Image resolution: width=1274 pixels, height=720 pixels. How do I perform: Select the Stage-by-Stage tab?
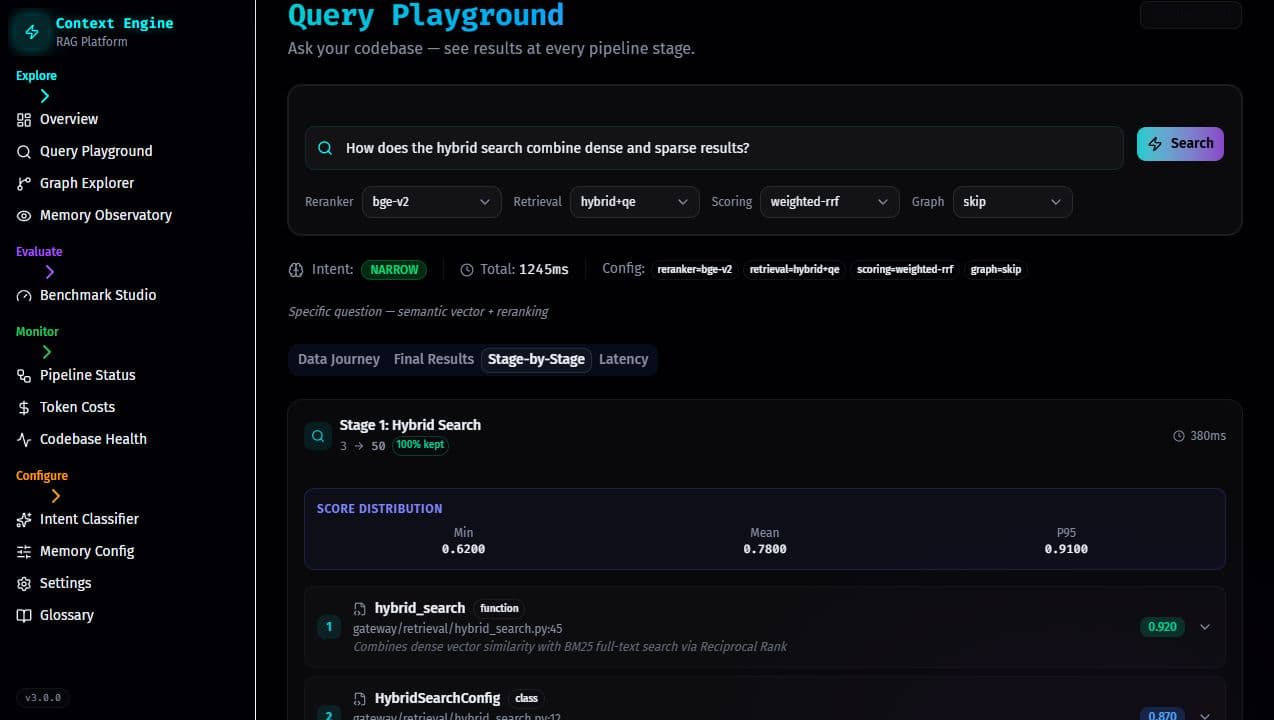(536, 360)
